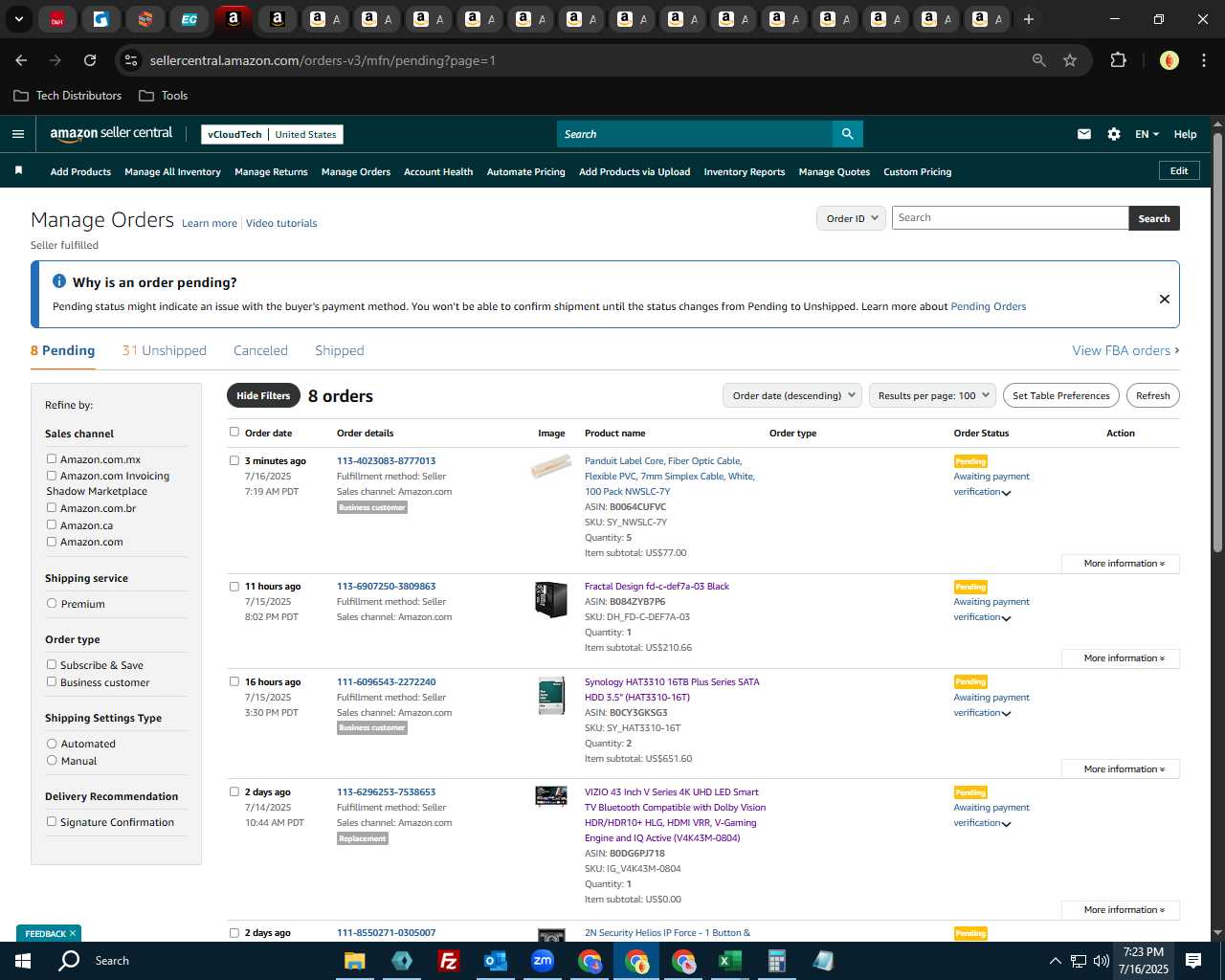Screen dimensions: 1225x980
Task: Switch to the Canceled tab
Action: click(x=260, y=350)
